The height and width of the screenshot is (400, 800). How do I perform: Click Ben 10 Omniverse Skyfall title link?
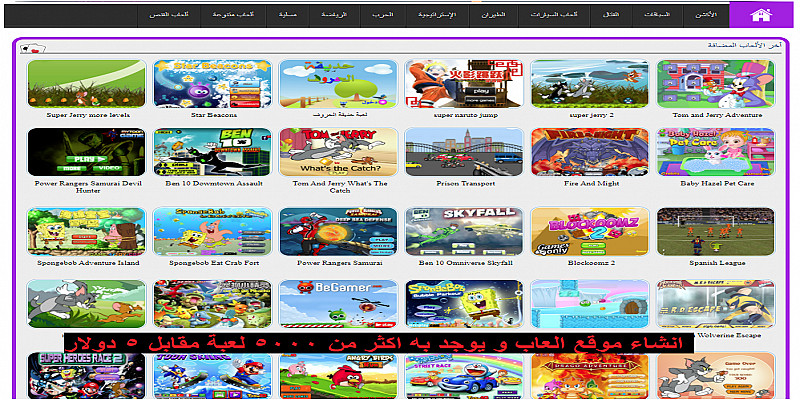pos(465,263)
